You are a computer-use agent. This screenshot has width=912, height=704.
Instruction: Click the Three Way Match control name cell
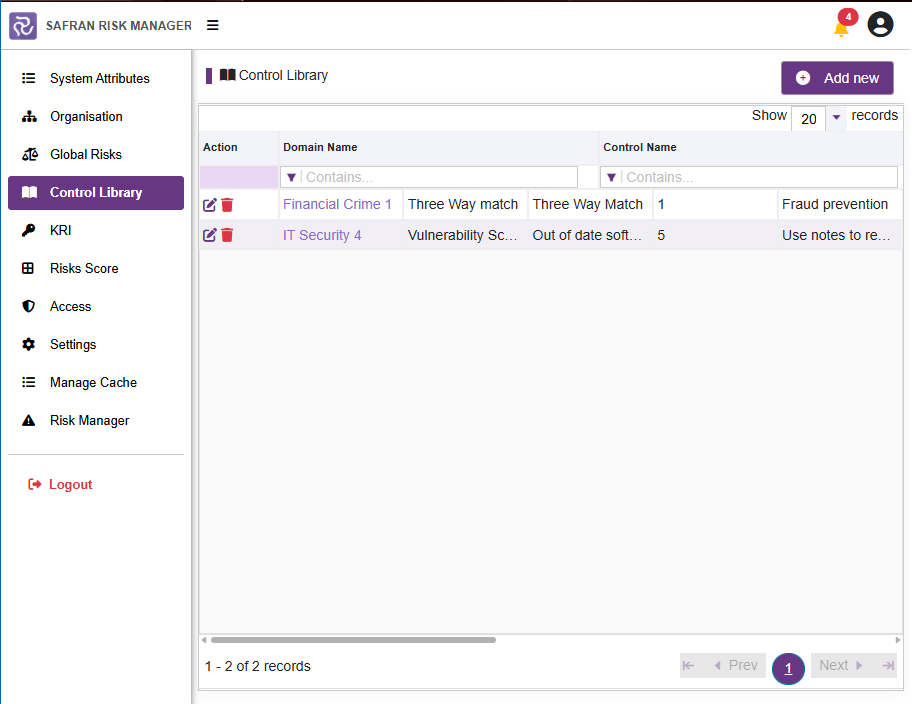point(590,204)
